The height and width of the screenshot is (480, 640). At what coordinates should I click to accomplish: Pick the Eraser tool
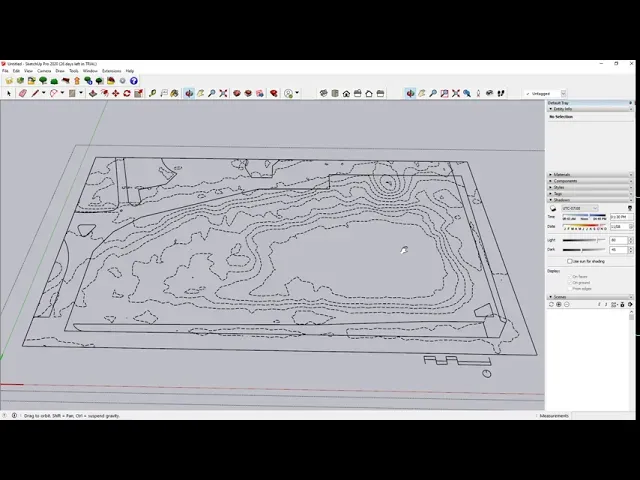pyautogui.click(x=22, y=93)
